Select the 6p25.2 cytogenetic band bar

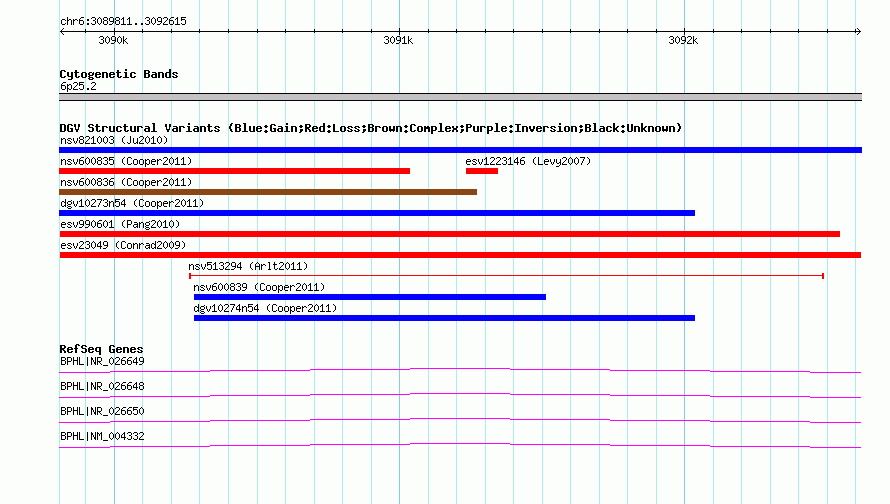coord(460,97)
